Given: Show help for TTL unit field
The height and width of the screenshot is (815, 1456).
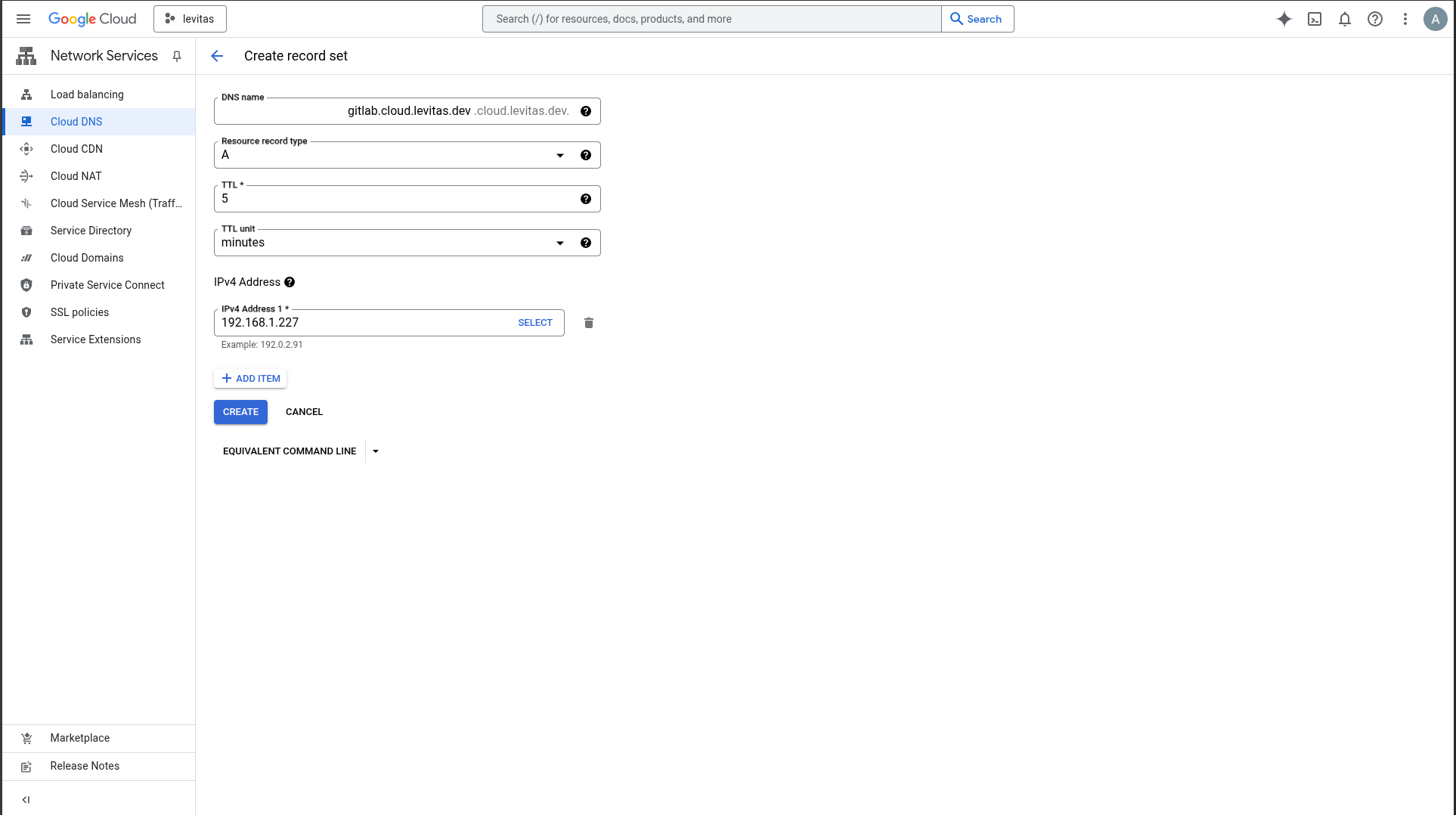Looking at the screenshot, I should click(x=586, y=243).
